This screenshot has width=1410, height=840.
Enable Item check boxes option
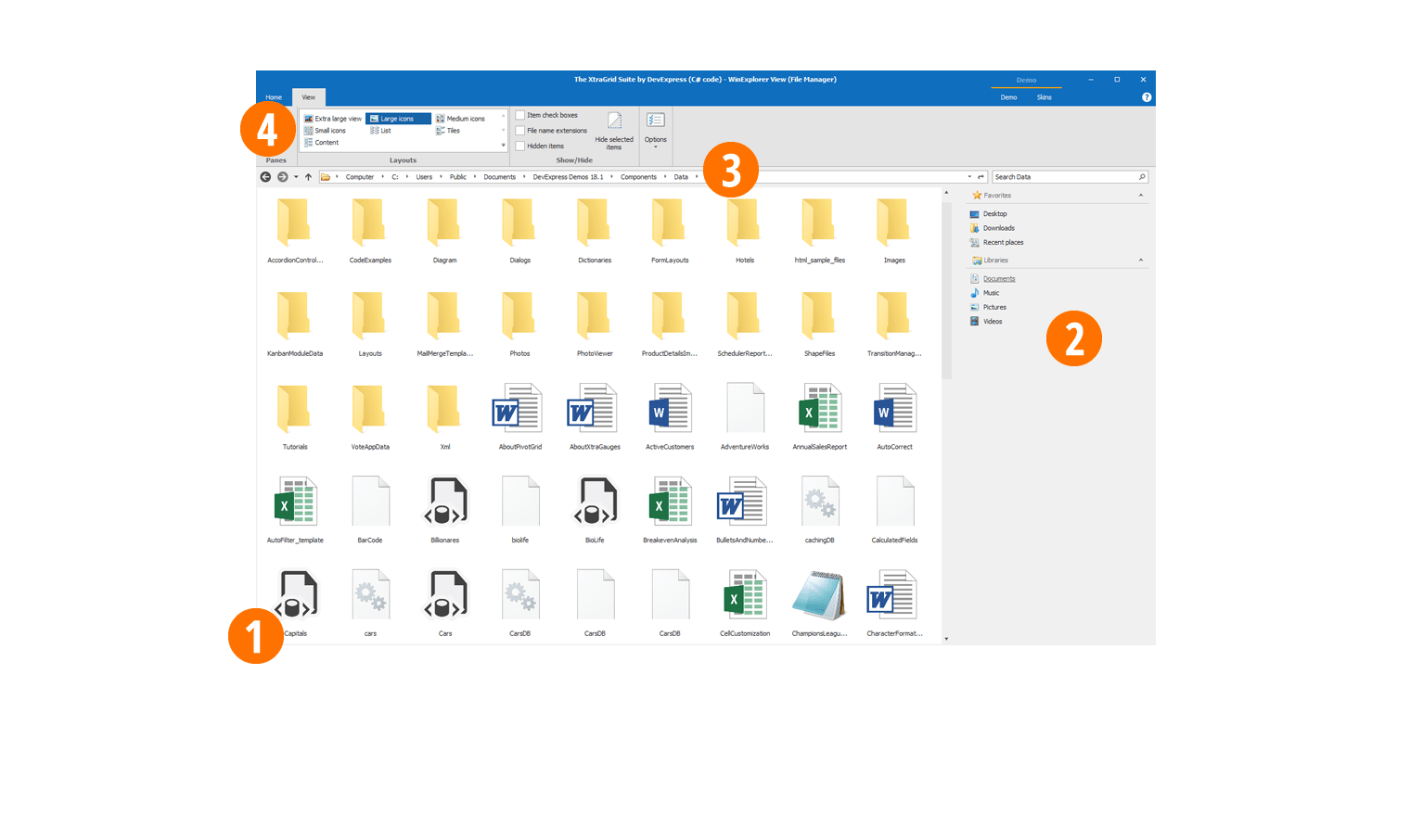click(x=520, y=116)
